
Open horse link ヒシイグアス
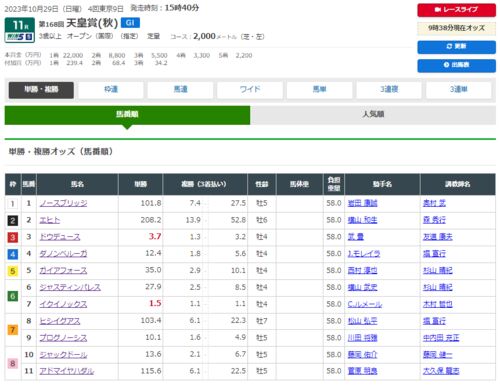[x=60, y=321]
